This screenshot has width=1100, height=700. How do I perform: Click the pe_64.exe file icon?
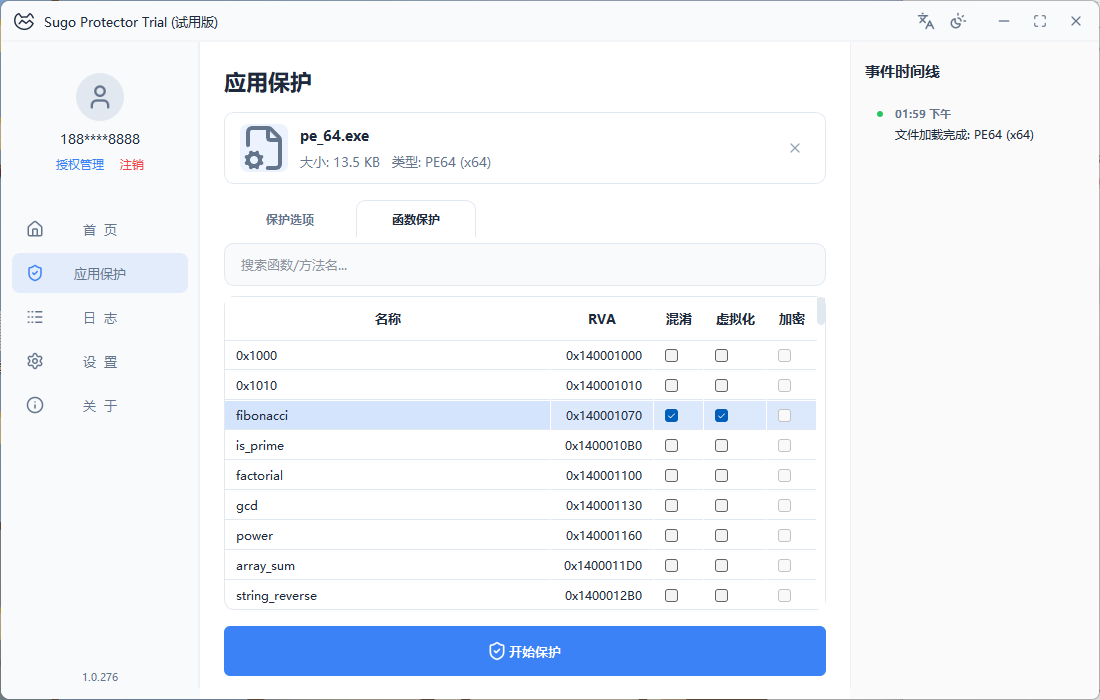click(x=263, y=148)
